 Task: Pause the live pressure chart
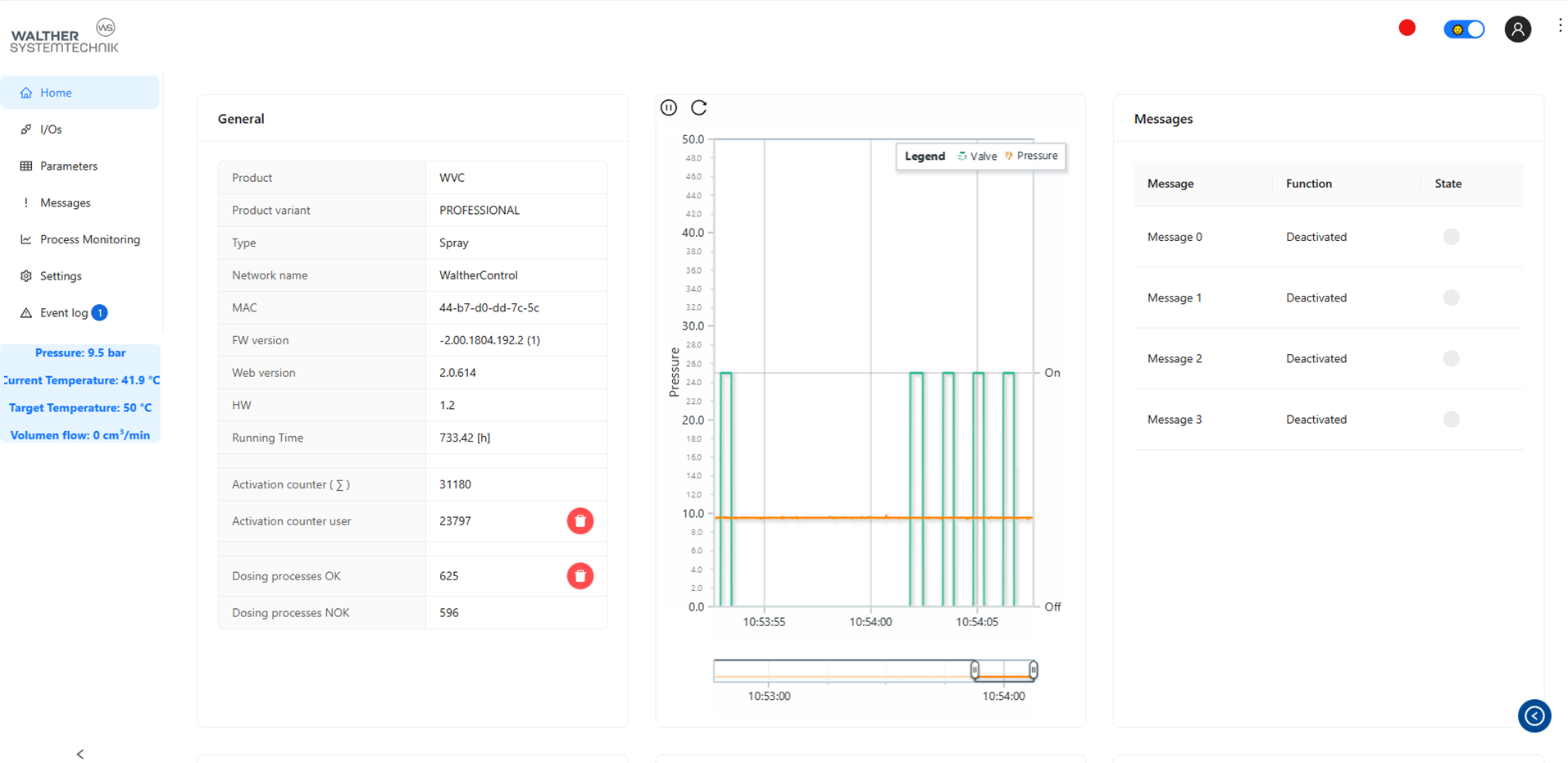point(669,107)
